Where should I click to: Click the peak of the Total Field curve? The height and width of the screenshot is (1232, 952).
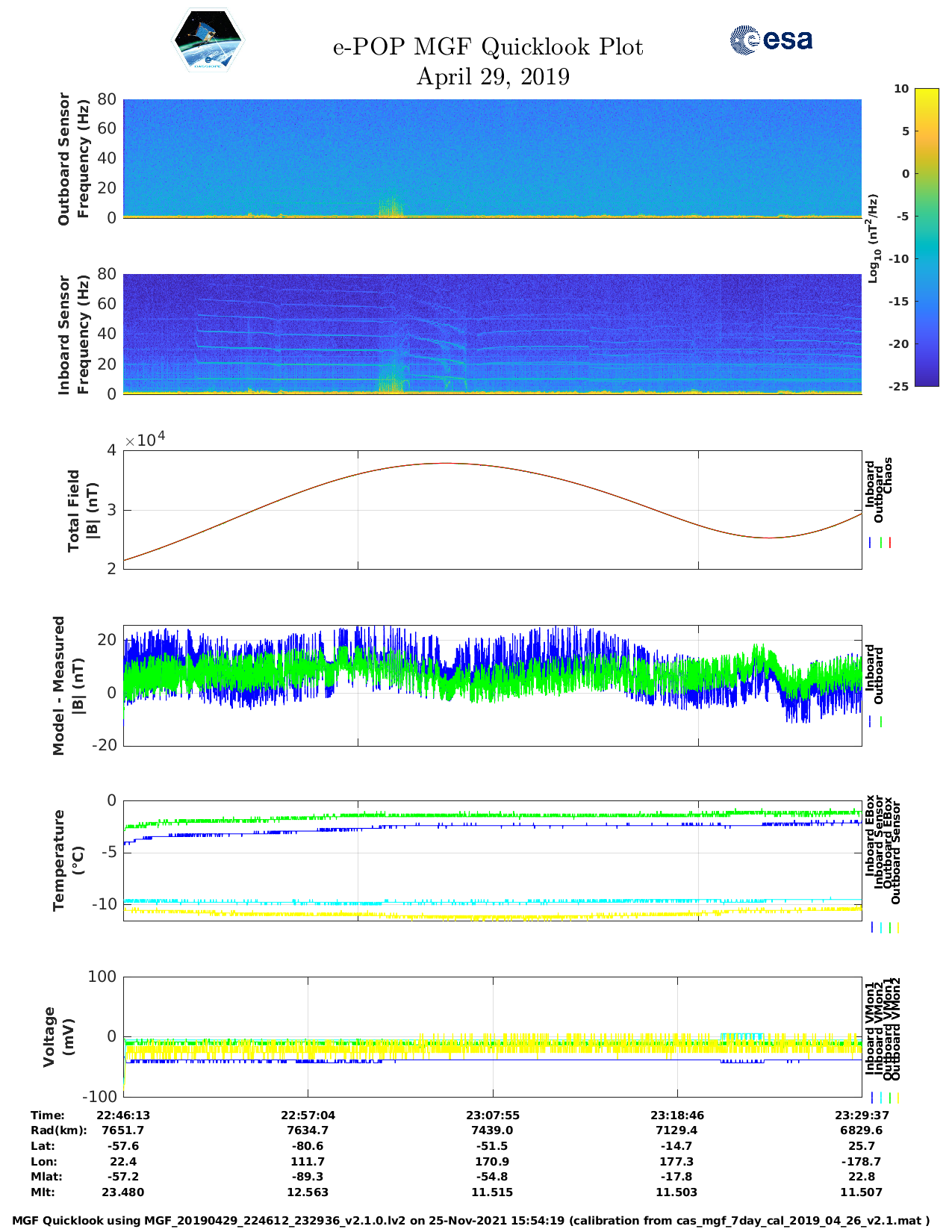pyautogui.click(x=446, y=463)
